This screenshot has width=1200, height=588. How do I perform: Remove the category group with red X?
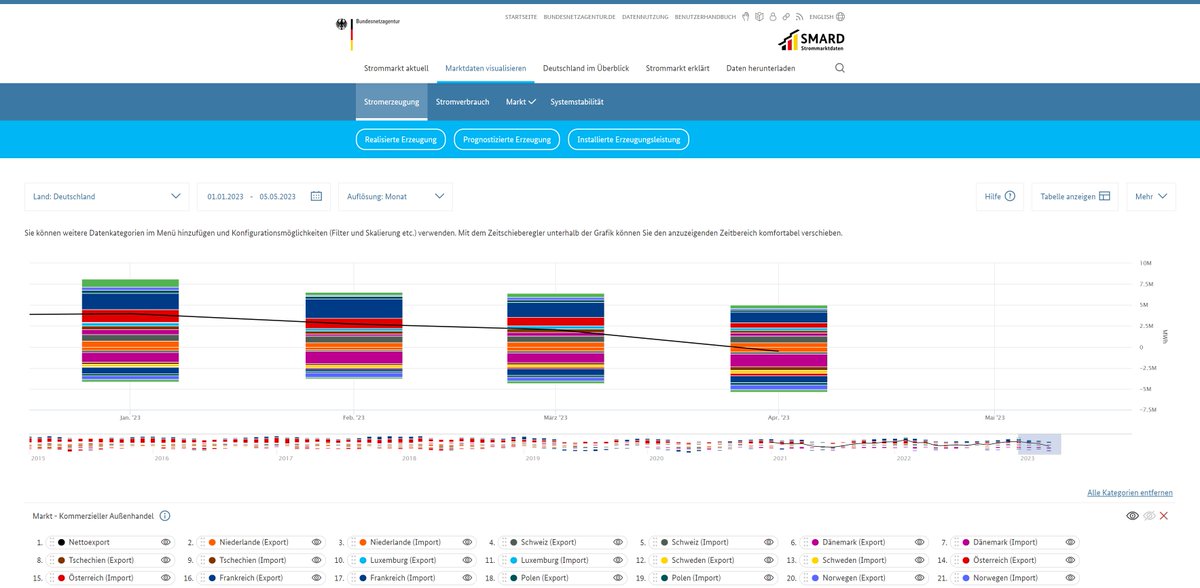[x=1164, y=516]
